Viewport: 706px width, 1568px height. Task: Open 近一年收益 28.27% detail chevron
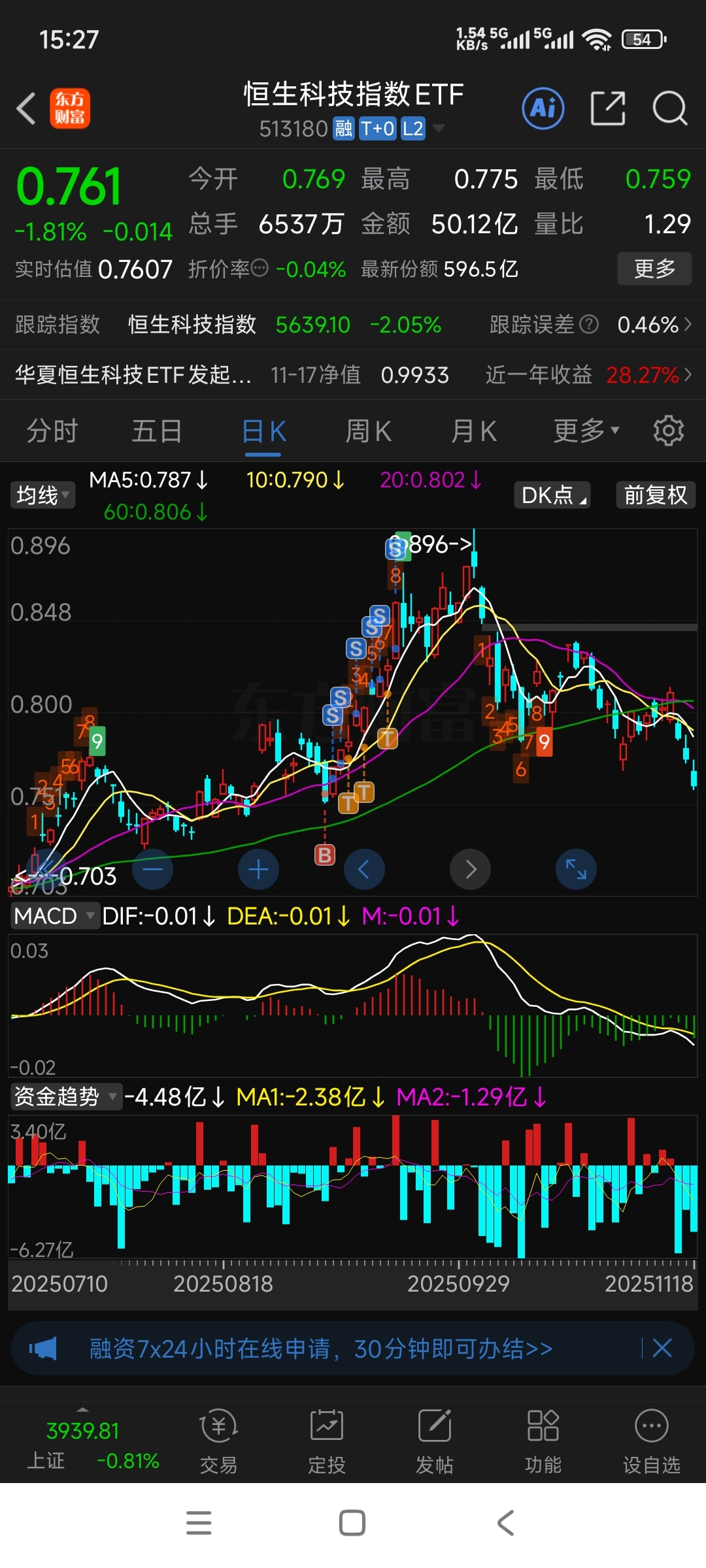[688, 374]
